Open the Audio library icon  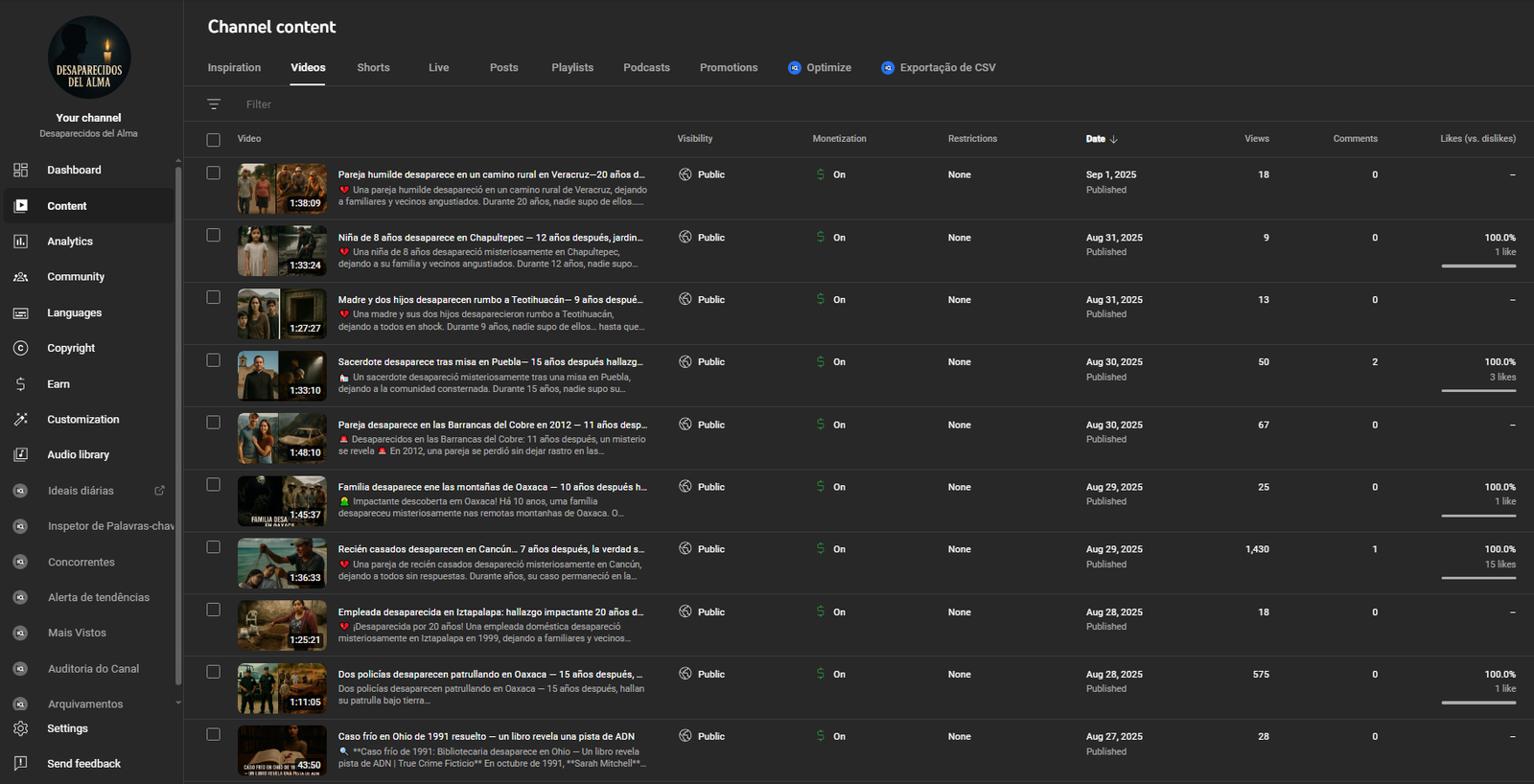pyautogui.click(x=21, y=455)
